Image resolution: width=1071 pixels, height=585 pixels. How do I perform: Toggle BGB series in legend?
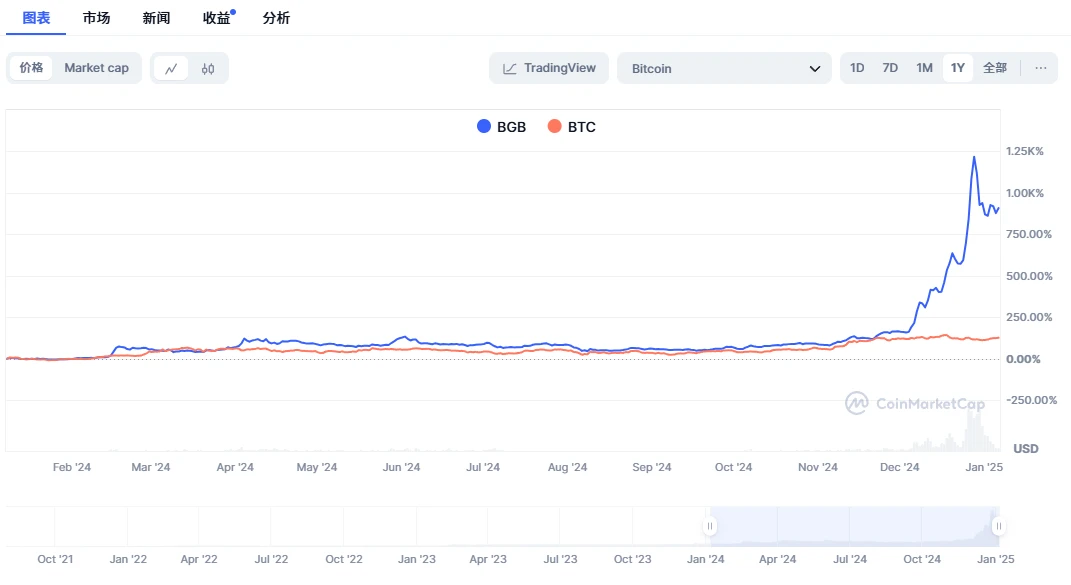coord(501,127)
